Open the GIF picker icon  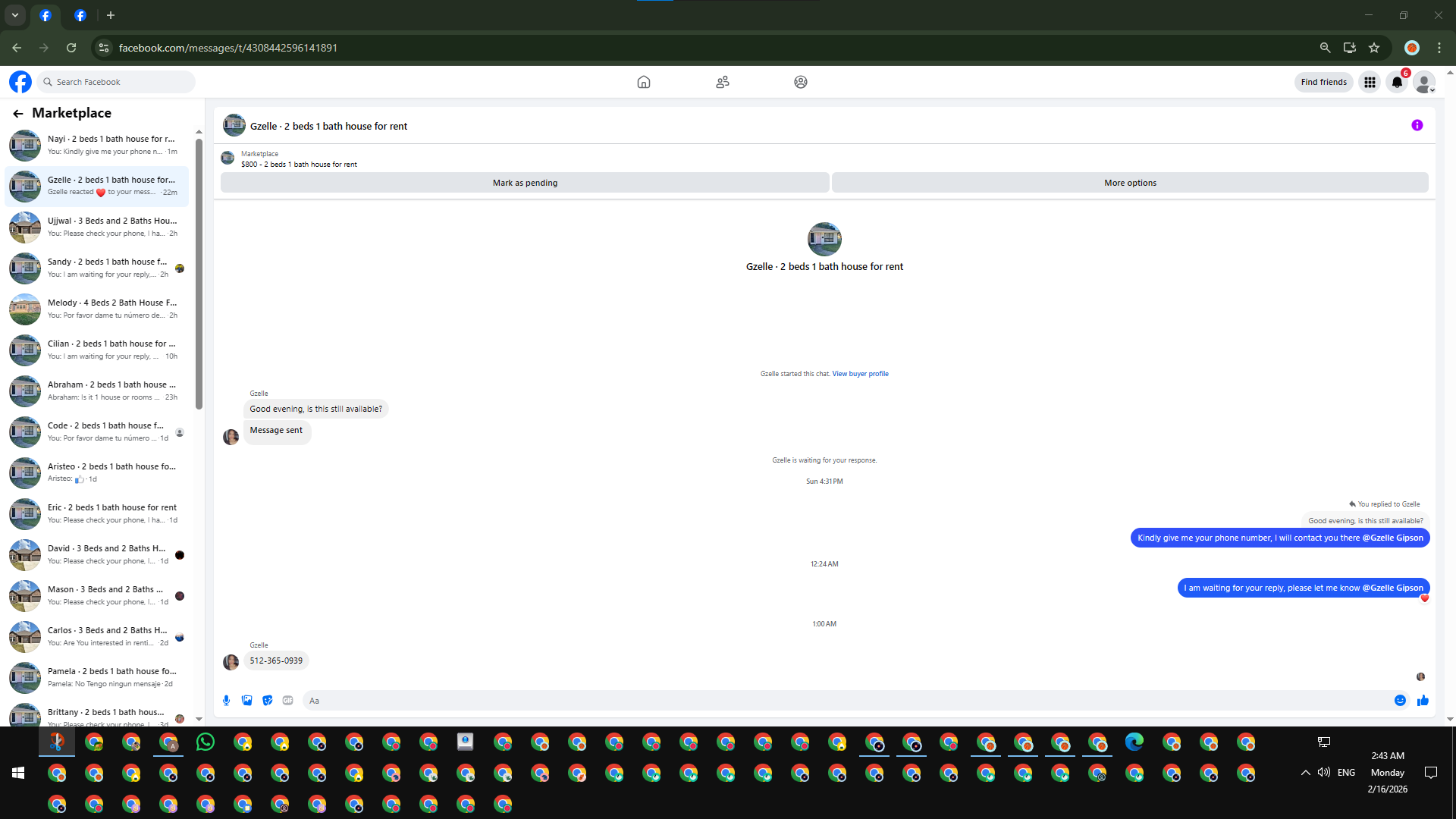tap(287, 701)
